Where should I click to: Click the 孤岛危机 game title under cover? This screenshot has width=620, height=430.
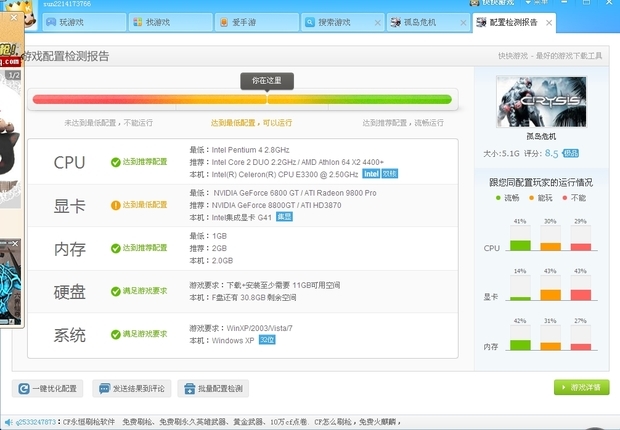click(541, 136)
